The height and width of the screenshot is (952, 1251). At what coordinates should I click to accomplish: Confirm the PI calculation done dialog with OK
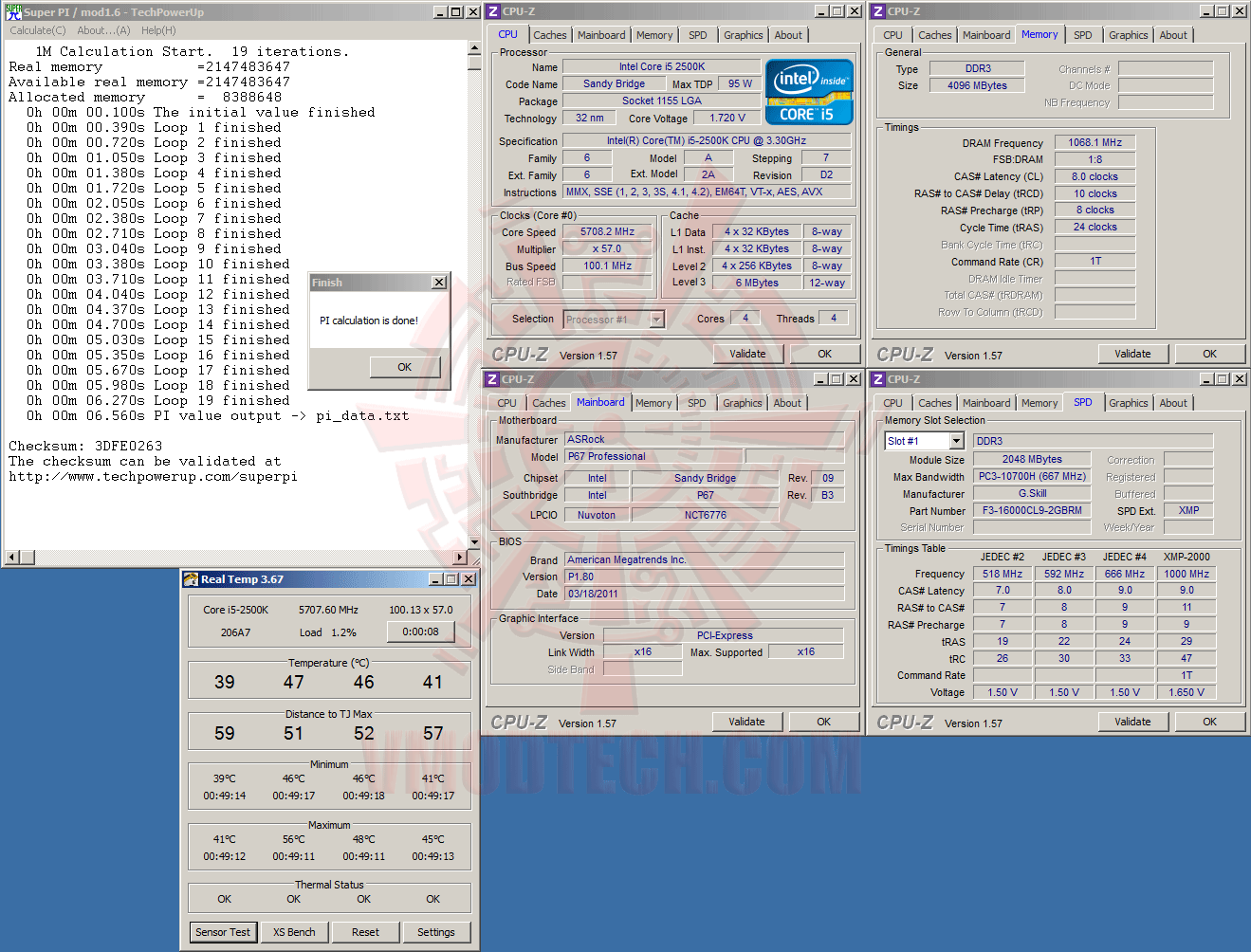pyautogui.click(x=405, y=367)
